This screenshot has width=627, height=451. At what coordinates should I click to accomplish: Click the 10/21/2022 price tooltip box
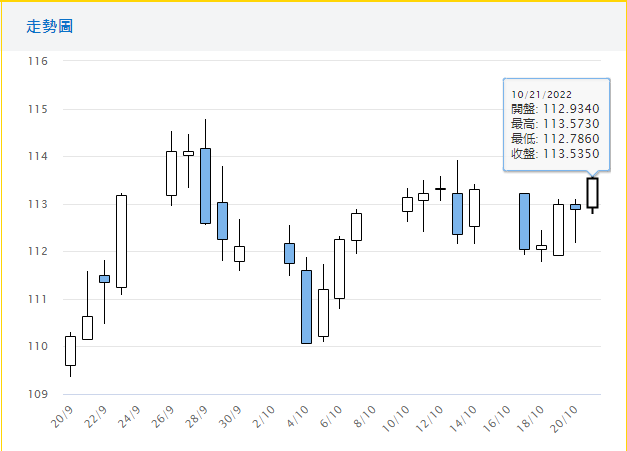pos(555,119)
